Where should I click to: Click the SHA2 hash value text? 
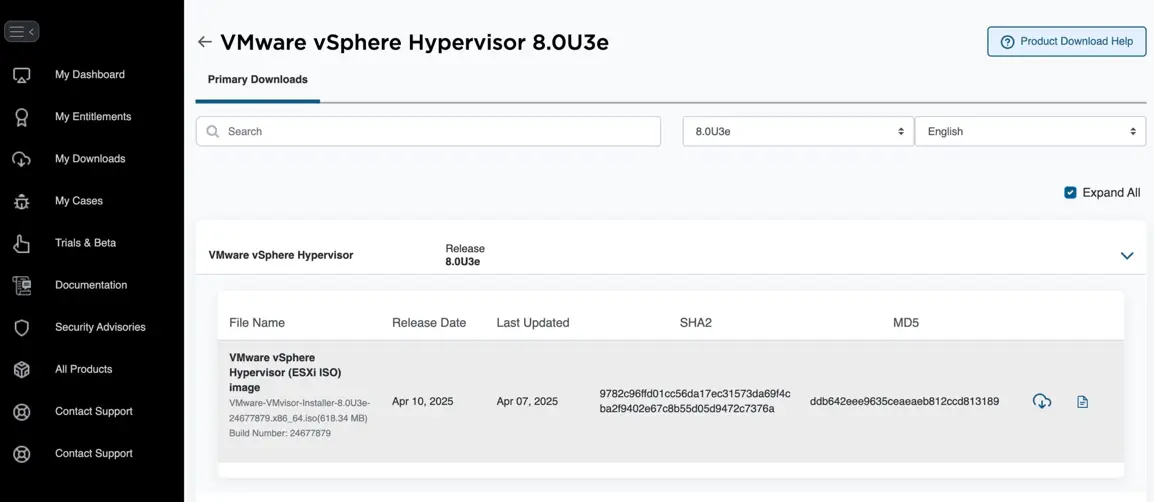click(695, 401)
